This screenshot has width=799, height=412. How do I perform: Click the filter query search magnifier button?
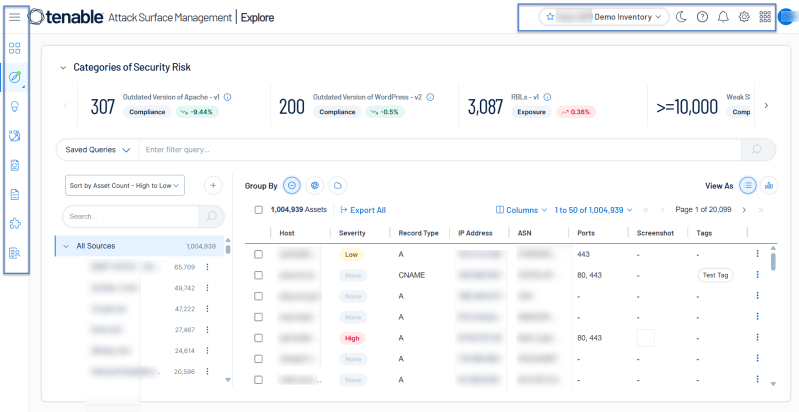coord(758,150)
